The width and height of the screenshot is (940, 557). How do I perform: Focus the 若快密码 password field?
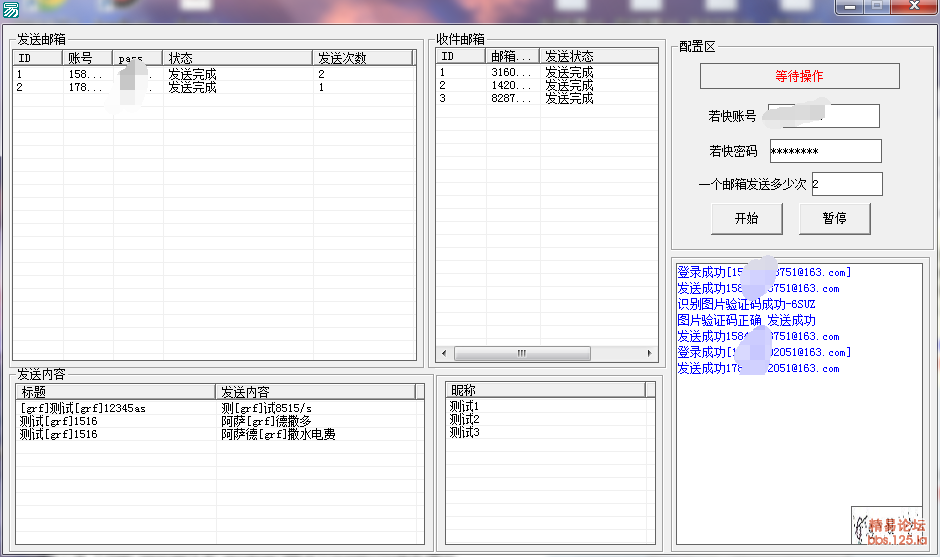[825, 151]
